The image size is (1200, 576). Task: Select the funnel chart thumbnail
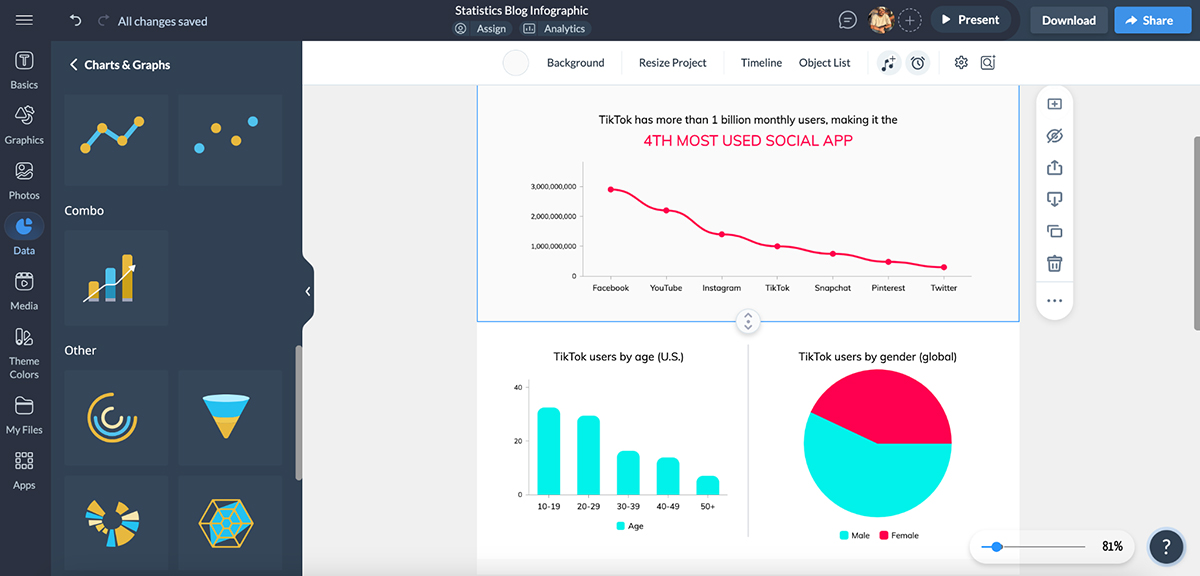click(x=230, y=416)
